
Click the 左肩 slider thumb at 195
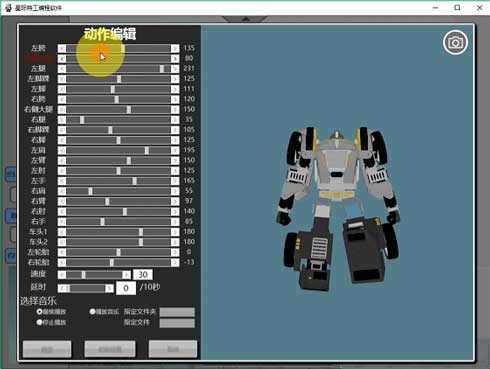147,150
